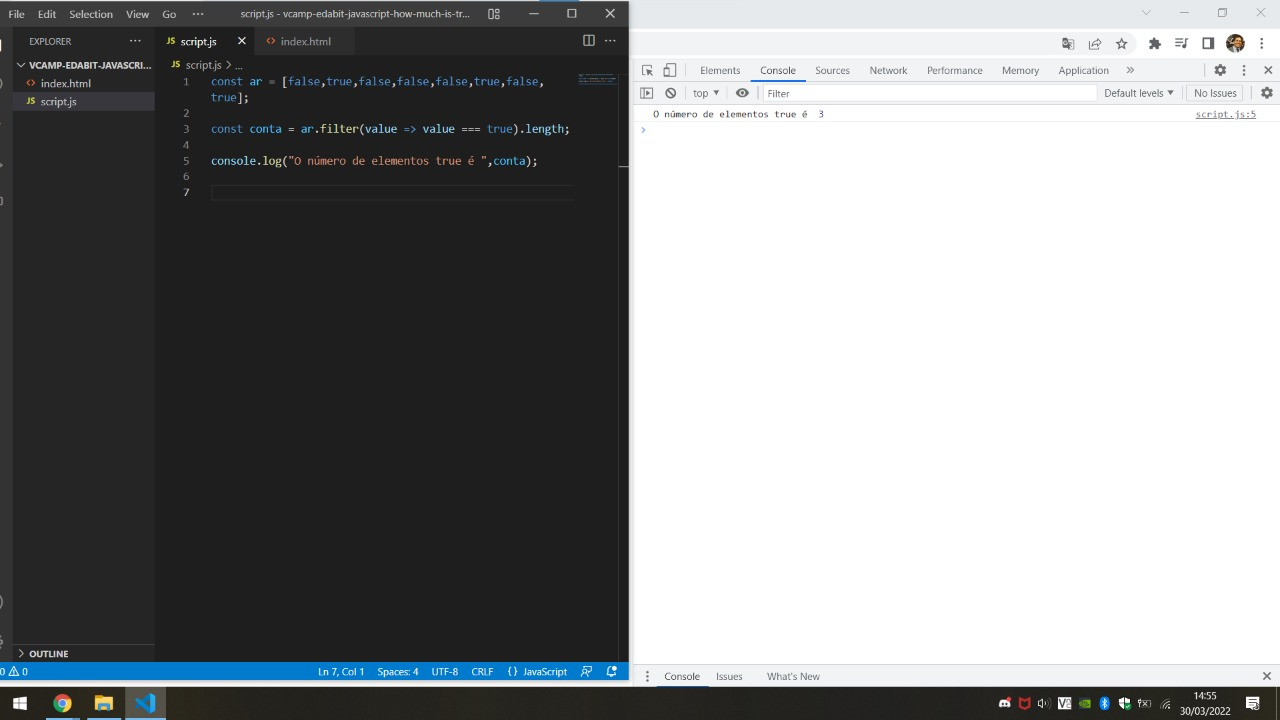1280x720 pixels.
Task: Click the errors and warnings indicator in status bar
Action: coord(13,671)
